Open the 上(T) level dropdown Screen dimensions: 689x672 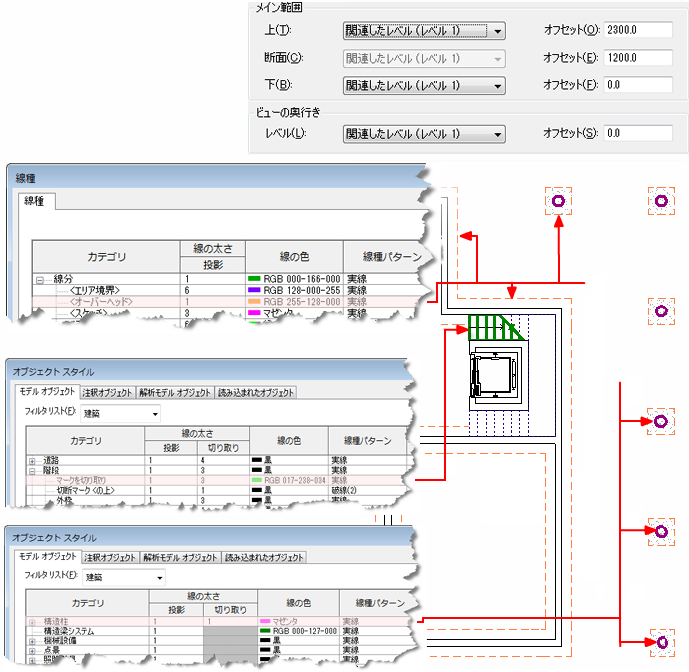[424, 31]
